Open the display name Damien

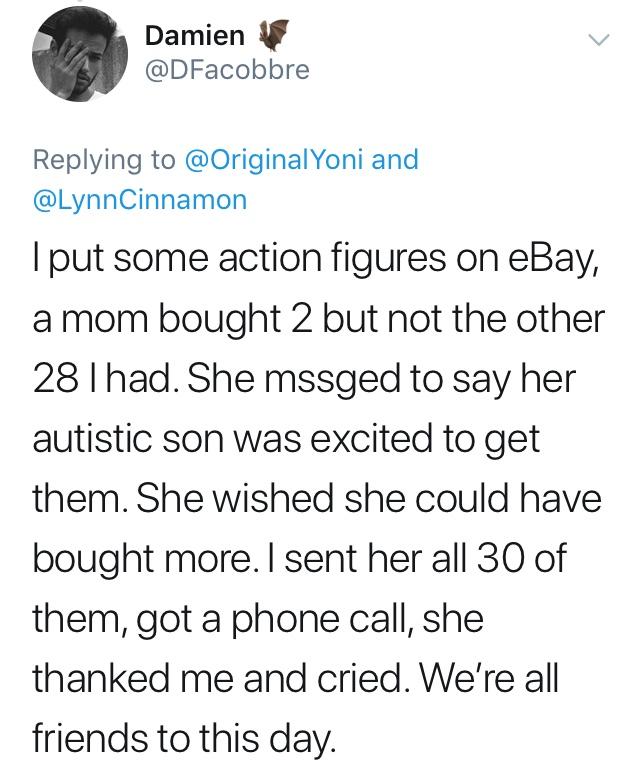[194, 36]
